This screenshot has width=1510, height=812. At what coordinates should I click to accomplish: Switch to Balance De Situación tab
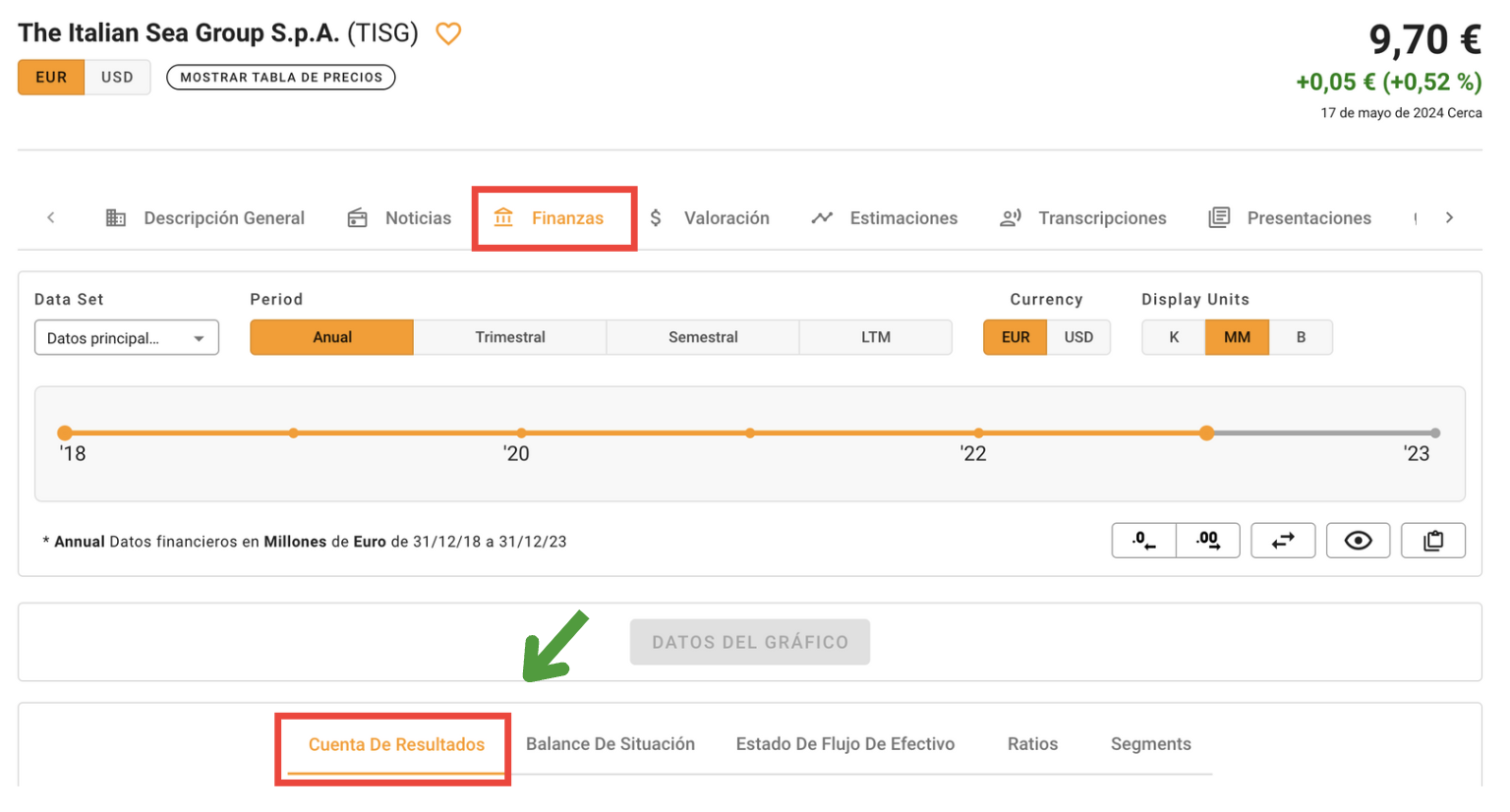610,744
